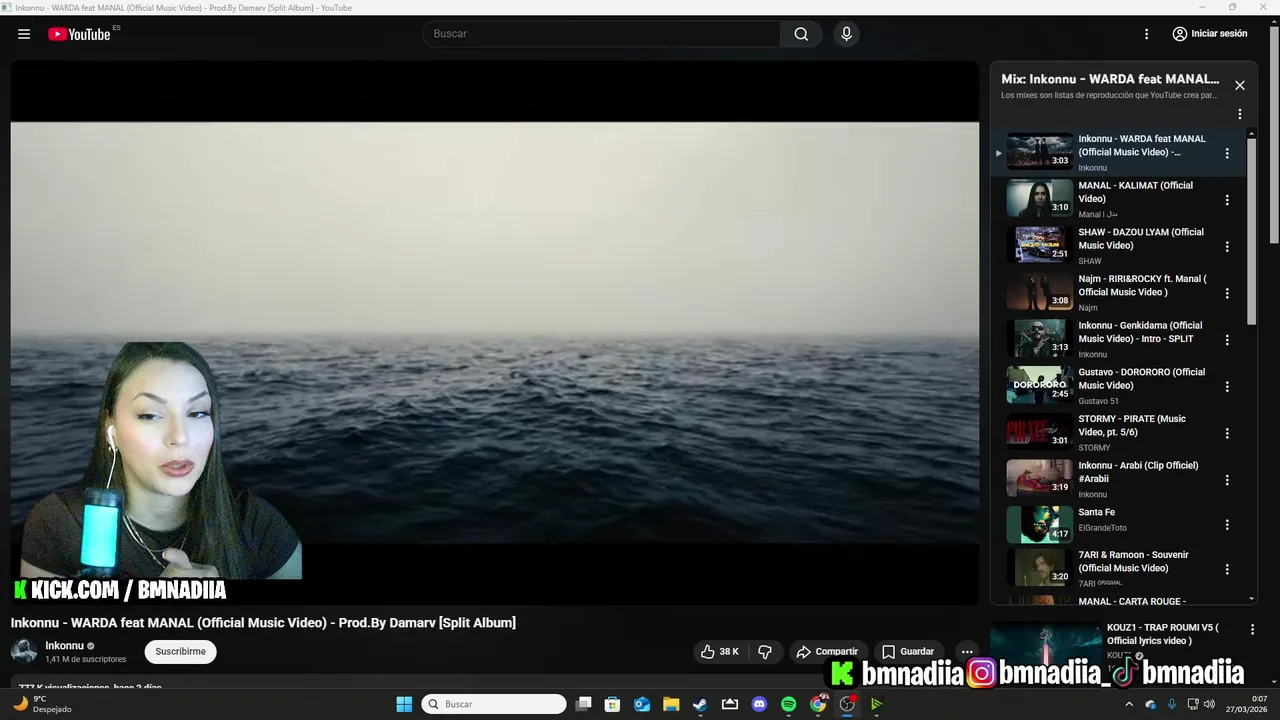Click the Windows taskbar Buscar search box
Screen dimensions: 1280x720
point(494,704)
